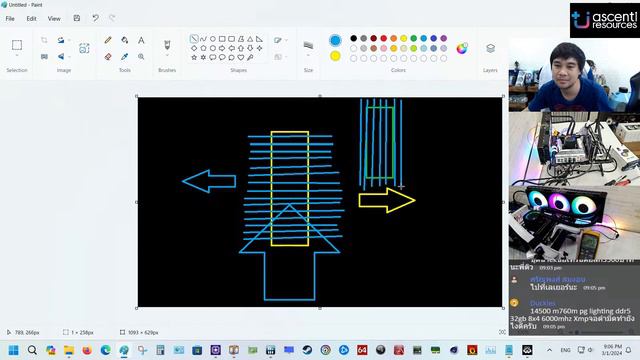
Task: Select the Fill bucket tool
Action: 124,40
